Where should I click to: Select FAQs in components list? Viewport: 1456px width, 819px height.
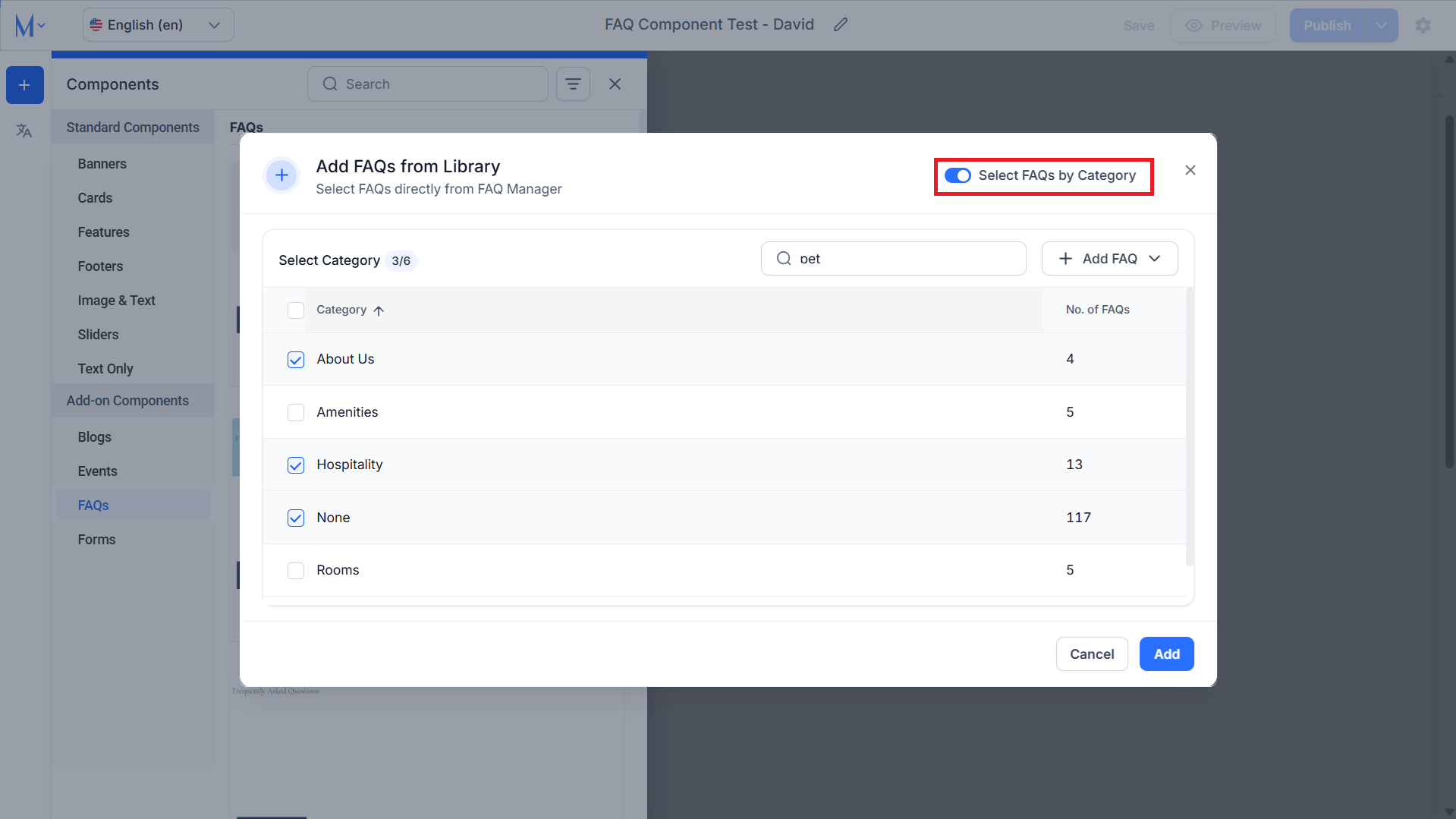pos(133,506)
